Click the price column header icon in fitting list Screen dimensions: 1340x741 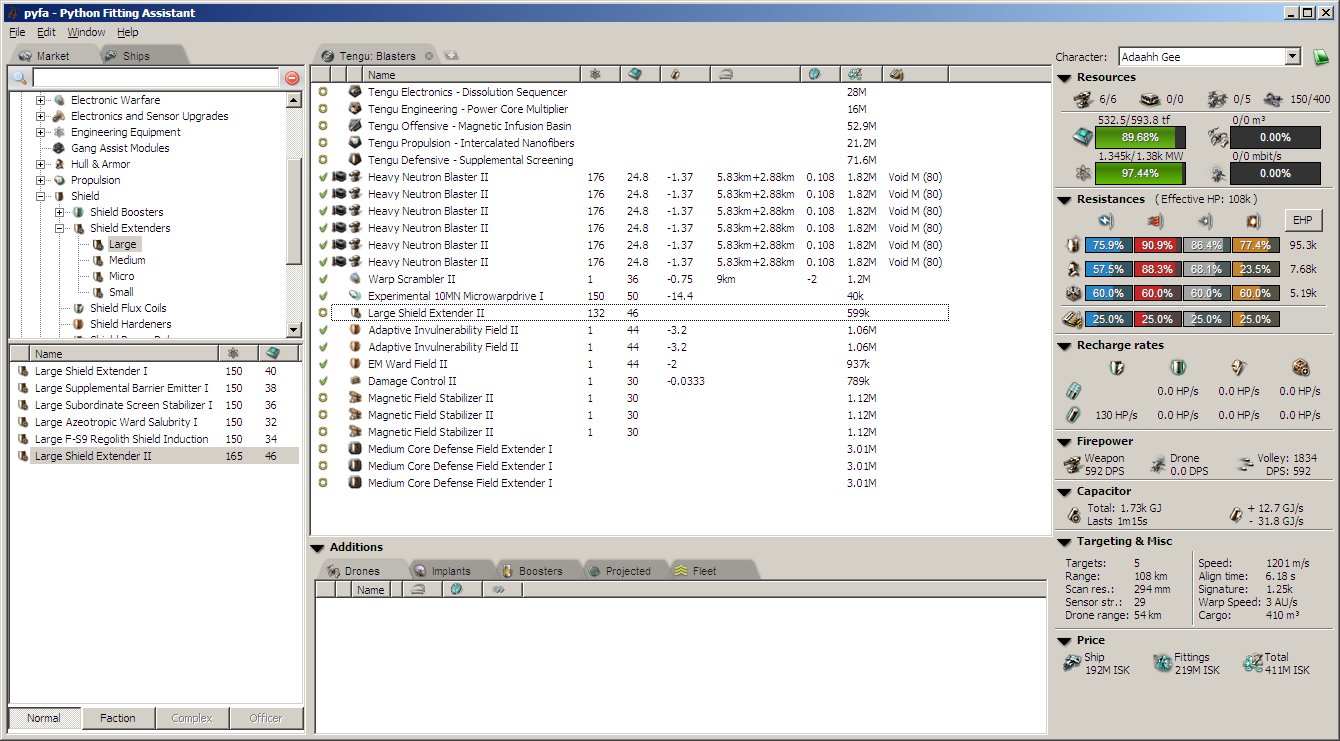tap(855, 74)
